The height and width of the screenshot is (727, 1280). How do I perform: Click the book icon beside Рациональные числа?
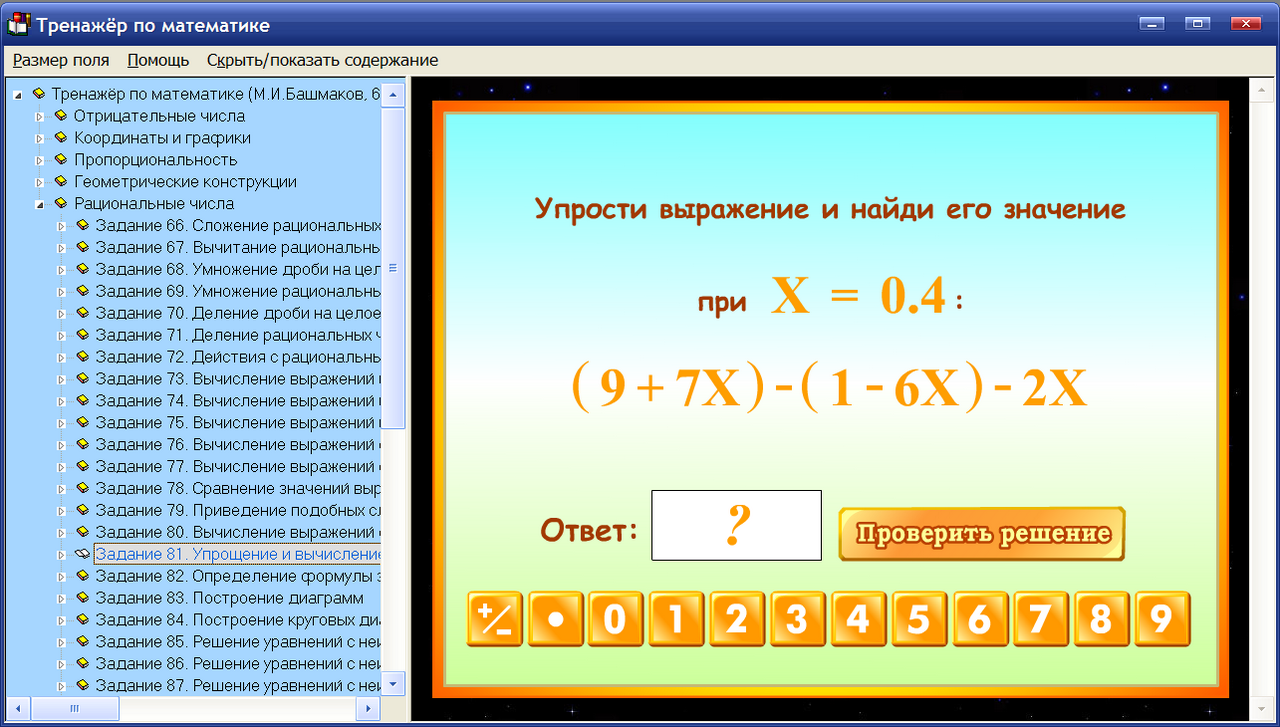pyautogui.click(x=59, y=203)
